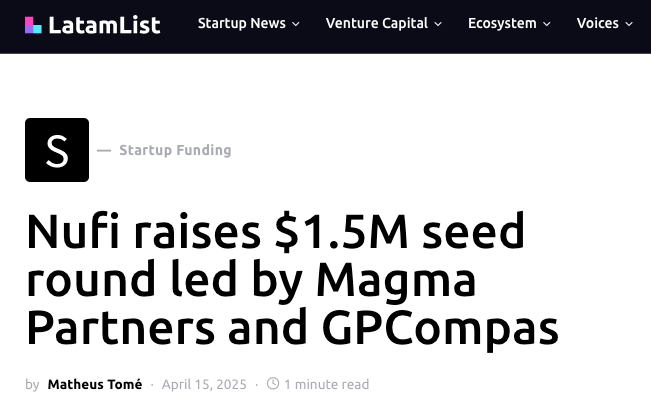Open the Venture Capital menu
This screenshot has width=651, height=411.
coord(376,23)
